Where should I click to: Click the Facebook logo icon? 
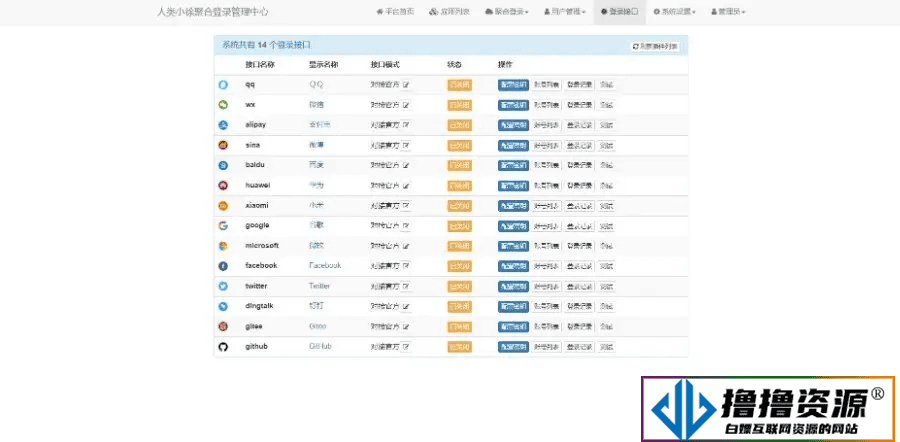click(x=223, y=266)
